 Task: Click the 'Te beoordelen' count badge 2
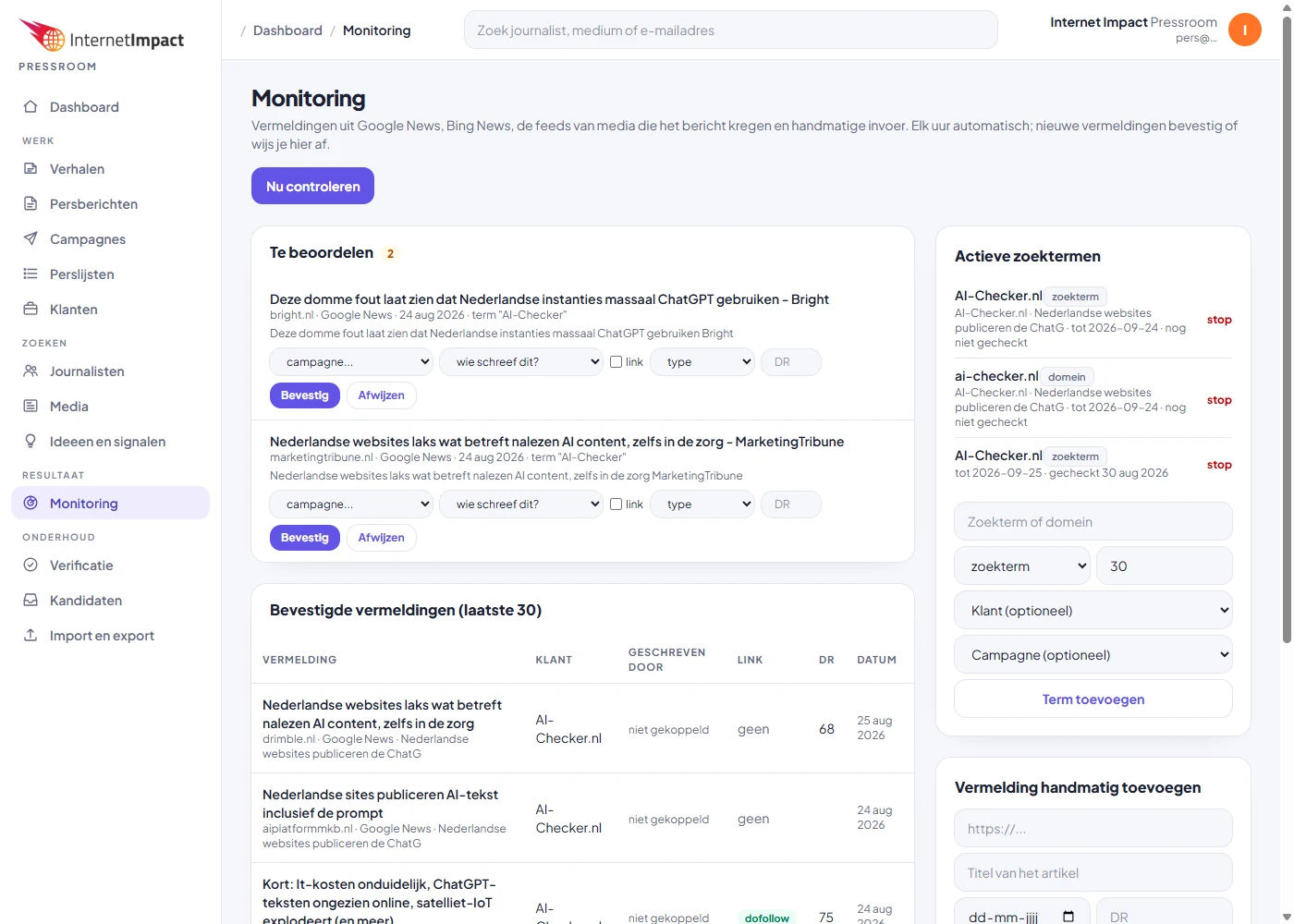(x=390, y=253)
